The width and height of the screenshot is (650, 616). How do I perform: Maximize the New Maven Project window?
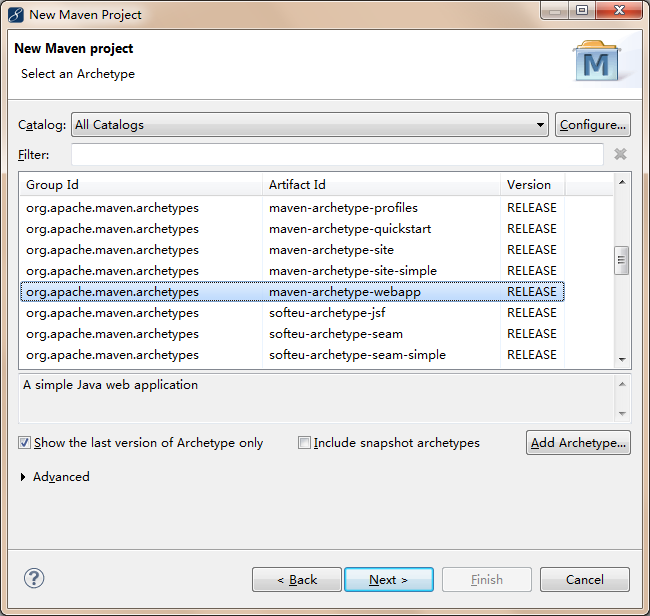click(x=582, y=10)
